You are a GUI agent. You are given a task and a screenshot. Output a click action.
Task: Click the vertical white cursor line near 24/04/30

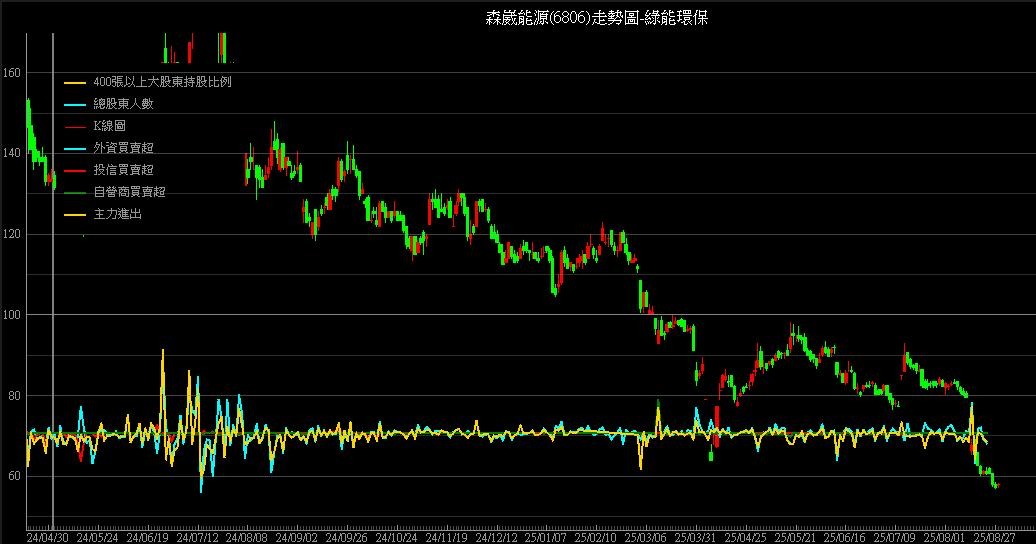(x=53, y=281)
